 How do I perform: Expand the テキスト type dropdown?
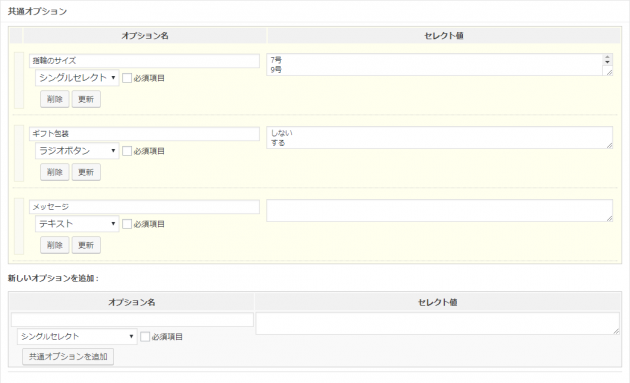point(77,223)
